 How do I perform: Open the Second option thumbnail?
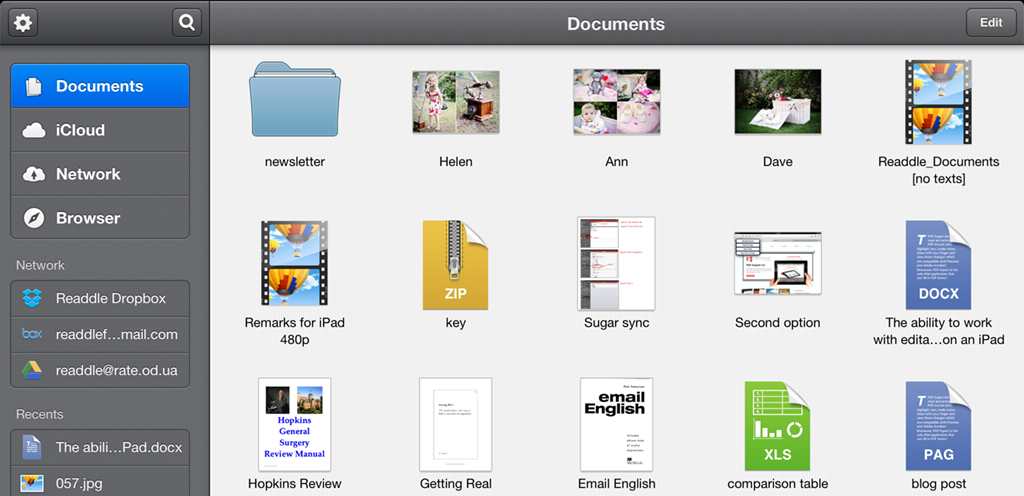coord(777,263)
